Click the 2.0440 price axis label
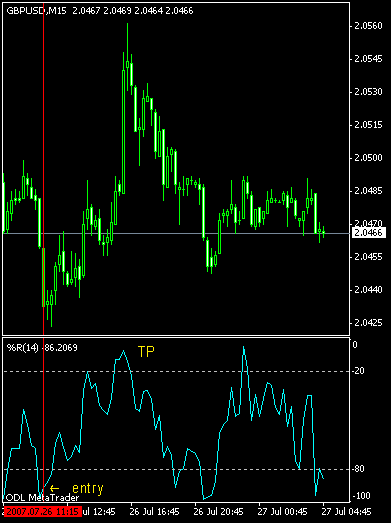 (x=368, y=290)
